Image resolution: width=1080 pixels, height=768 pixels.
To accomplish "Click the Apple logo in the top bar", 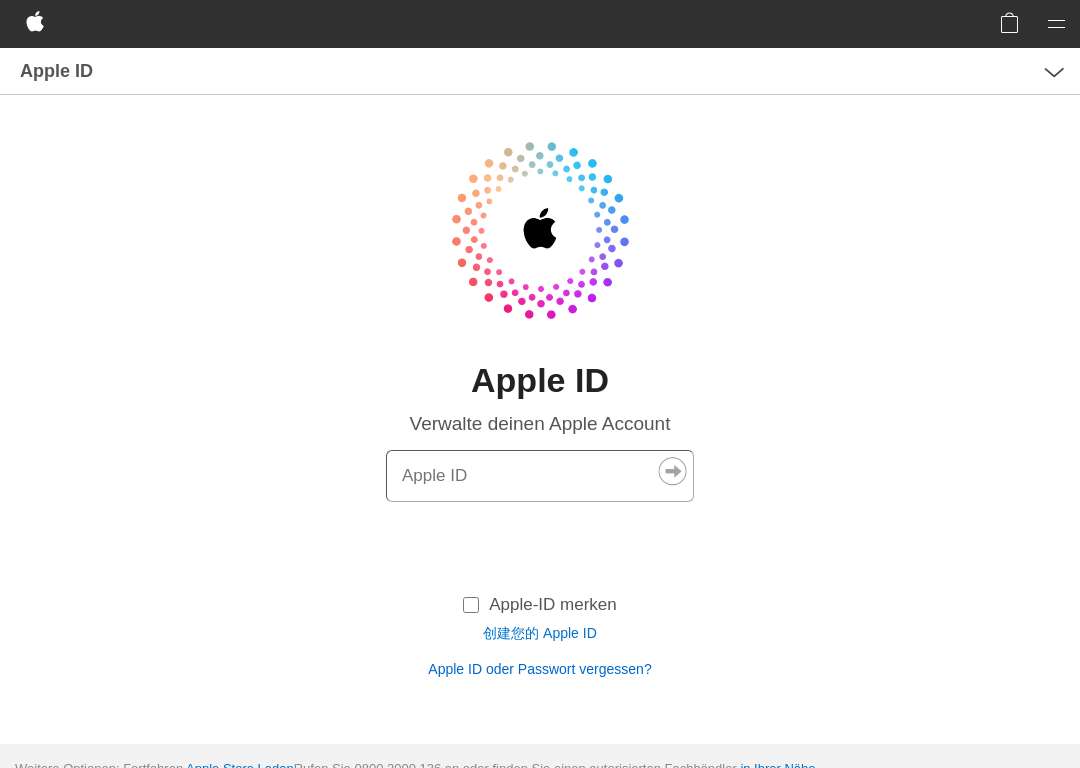I will click(x=35, y=22).
